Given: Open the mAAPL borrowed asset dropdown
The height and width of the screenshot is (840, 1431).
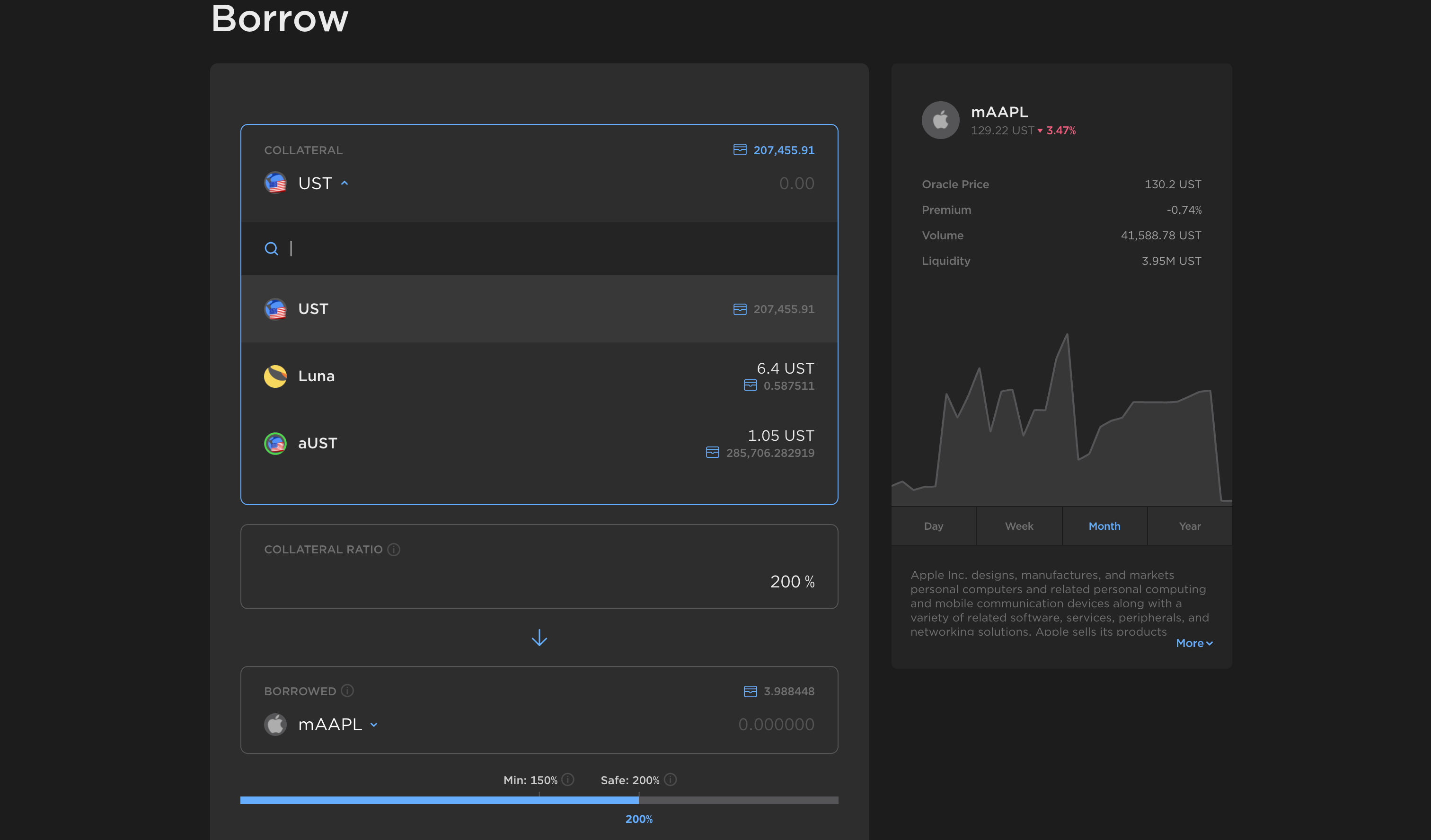Looking at the screenshot, I should 374,725.
